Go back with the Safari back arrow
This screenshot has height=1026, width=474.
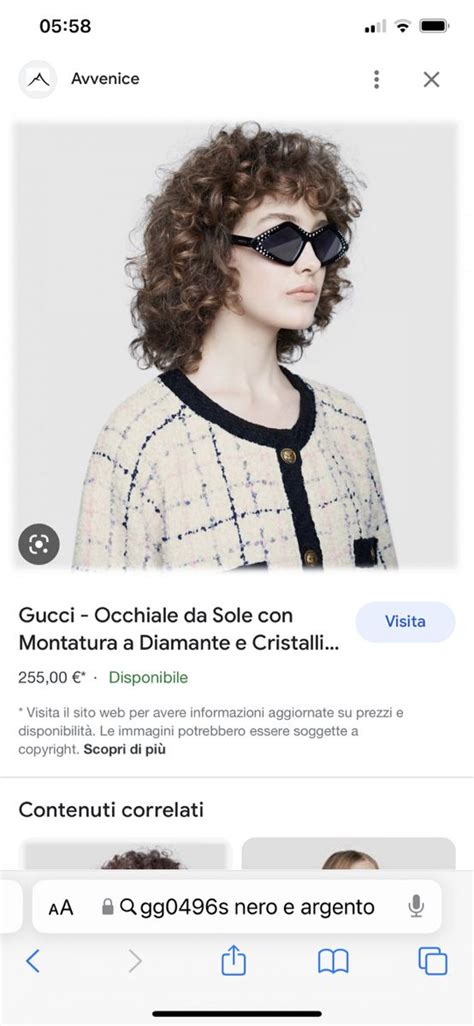tap(33, 961)
